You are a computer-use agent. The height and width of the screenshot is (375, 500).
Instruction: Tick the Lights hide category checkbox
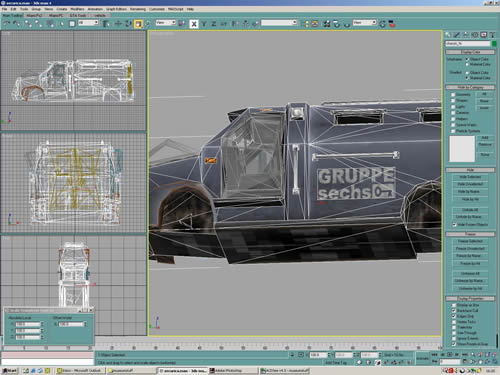(453, 107)
